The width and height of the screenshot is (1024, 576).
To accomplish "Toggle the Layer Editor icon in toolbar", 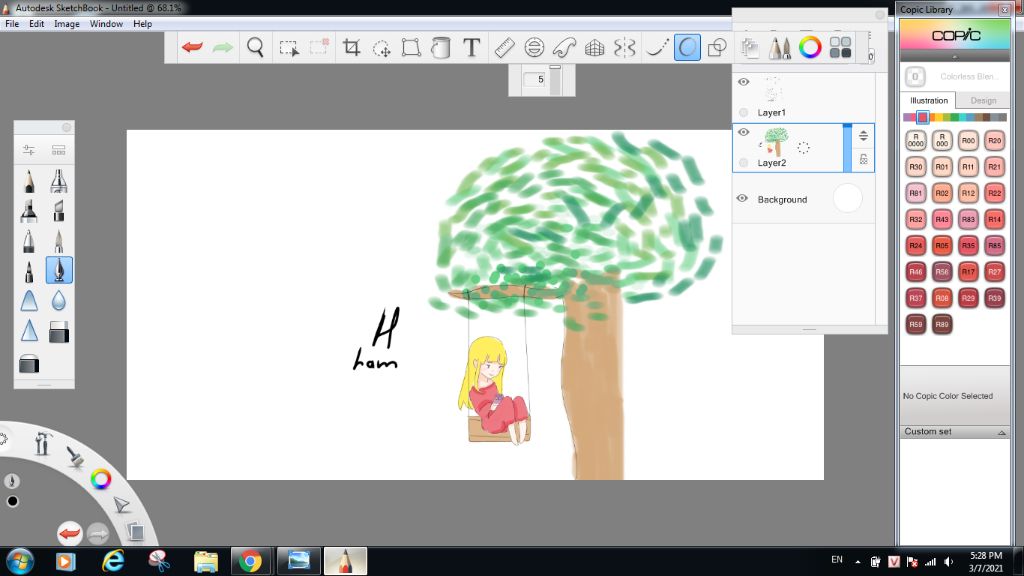I will 750,48.
